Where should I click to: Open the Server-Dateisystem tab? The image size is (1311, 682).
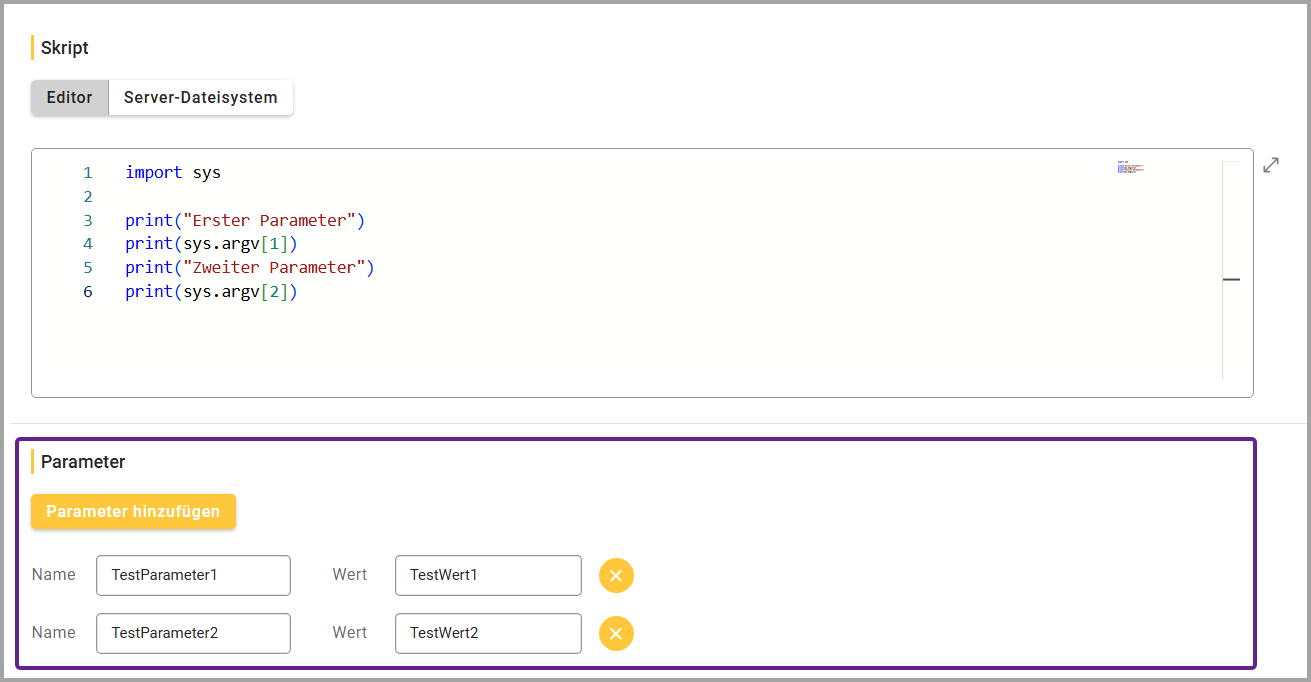tap(200, 98)
